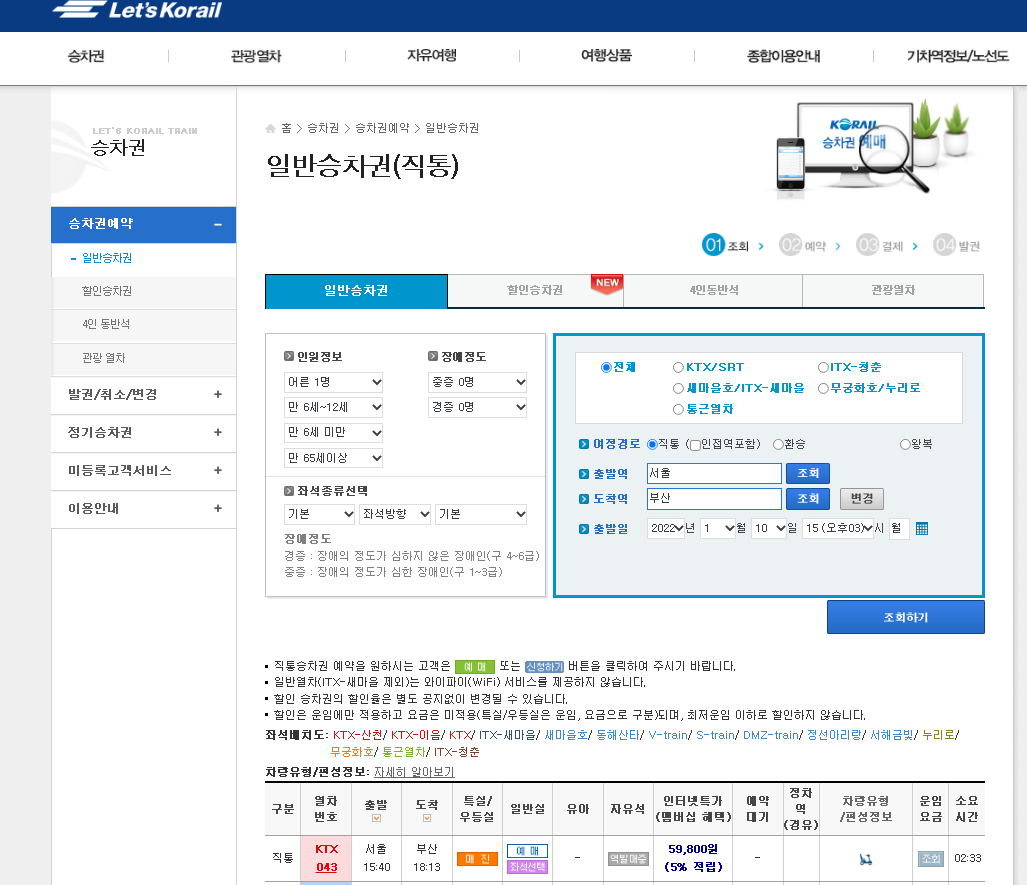Open the 관광열차 top menu
This screenshot has height=885, width=1027.
pyautogui.click(x=256, y=56)
